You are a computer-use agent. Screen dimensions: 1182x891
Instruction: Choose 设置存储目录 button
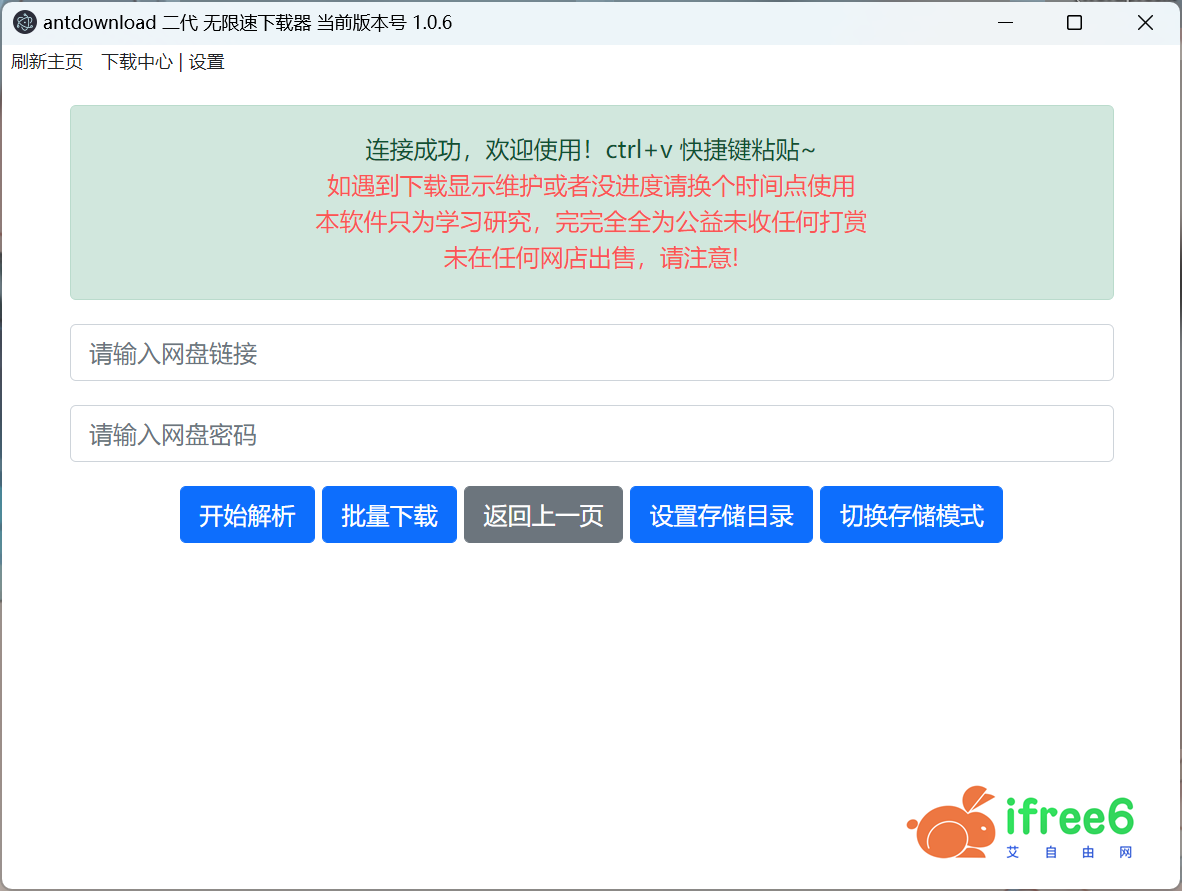[721, 515]
